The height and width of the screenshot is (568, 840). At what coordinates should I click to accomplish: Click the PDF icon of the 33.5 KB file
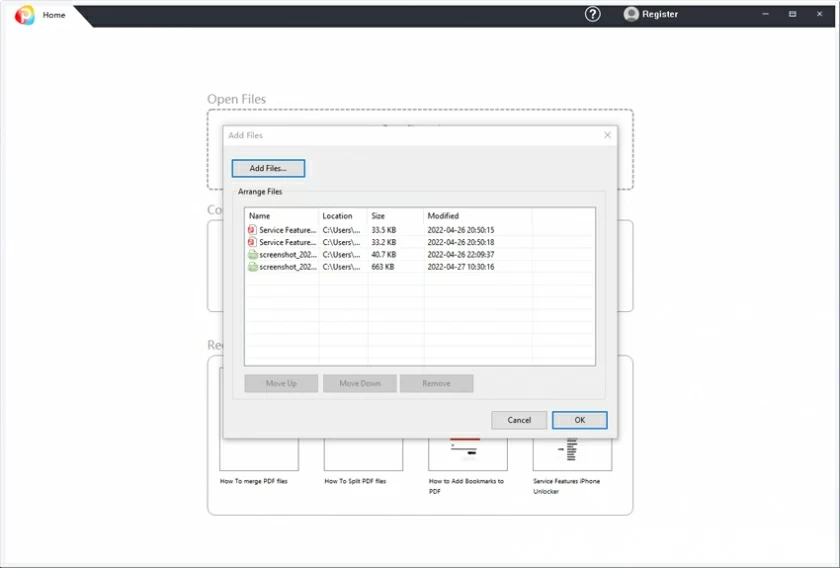coord(252,230)
